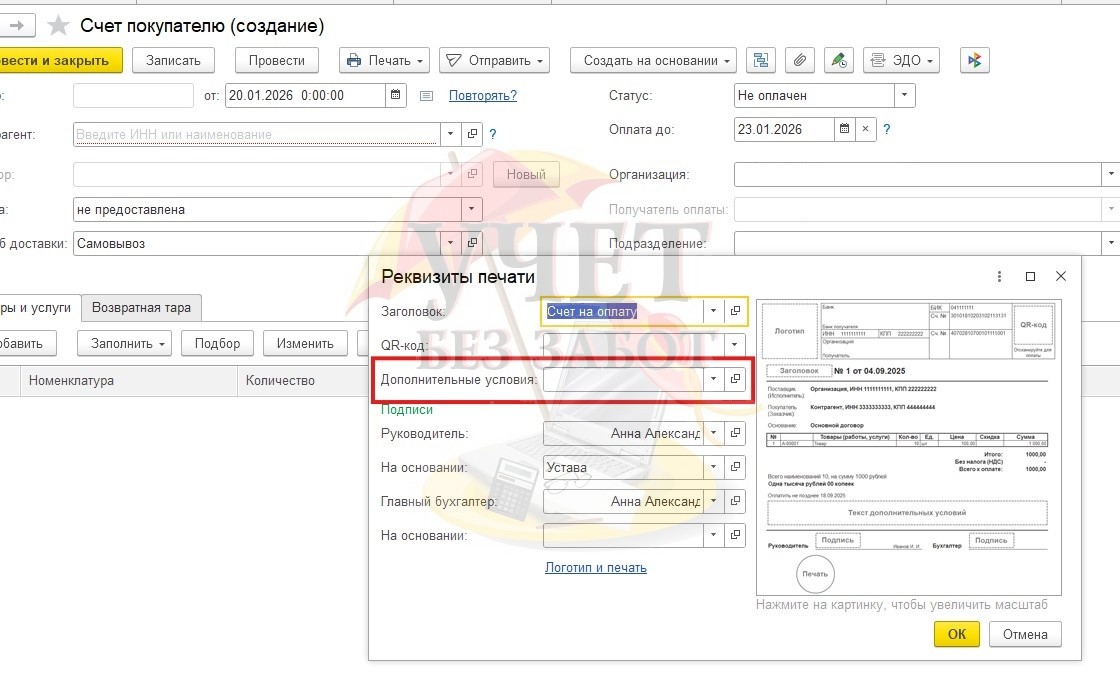Open the 'QR-код' dropdown list
This screenshot has height=675, width=1120.
click(x=713, y=345)
